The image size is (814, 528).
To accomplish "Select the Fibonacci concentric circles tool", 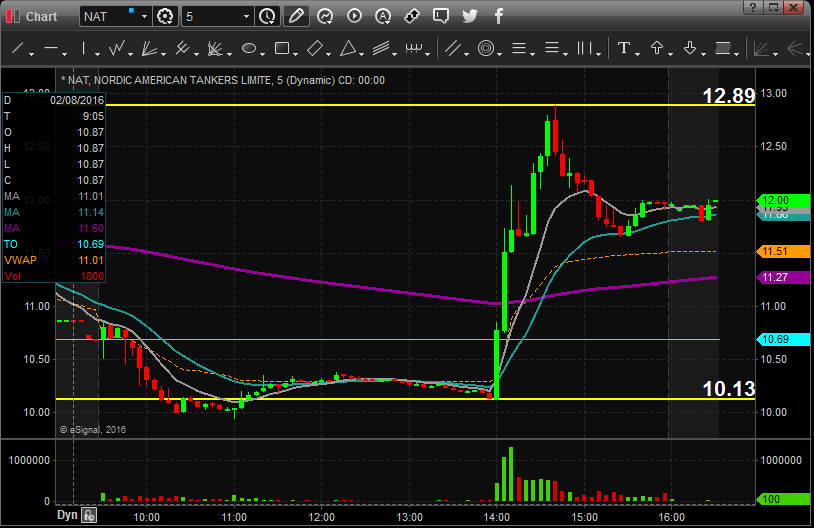I will (x=486, y=49).
